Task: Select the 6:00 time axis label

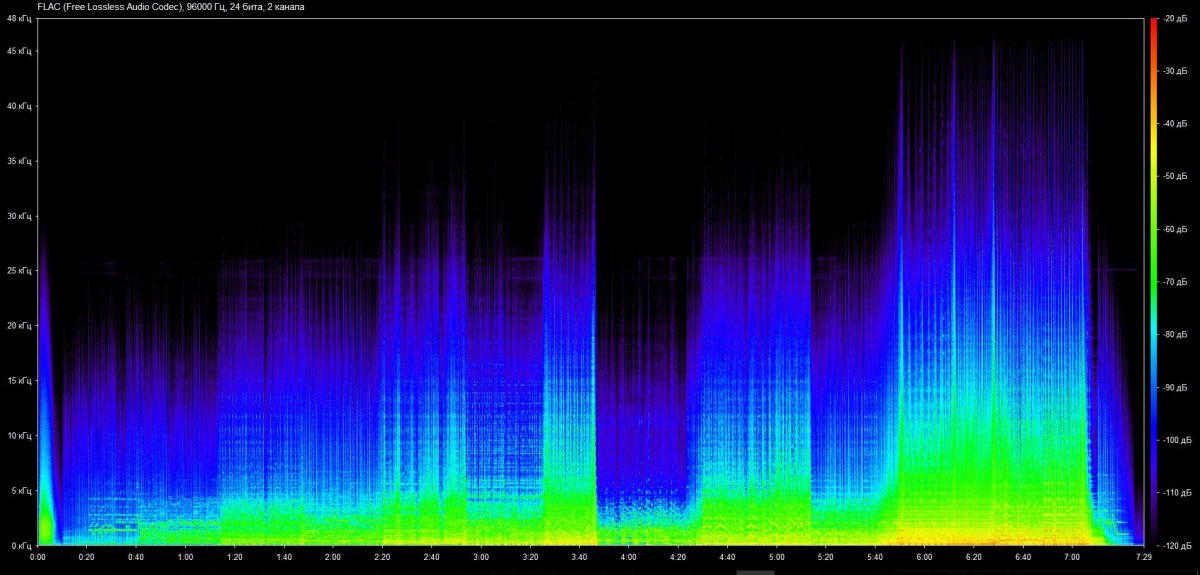Action: 924,557
